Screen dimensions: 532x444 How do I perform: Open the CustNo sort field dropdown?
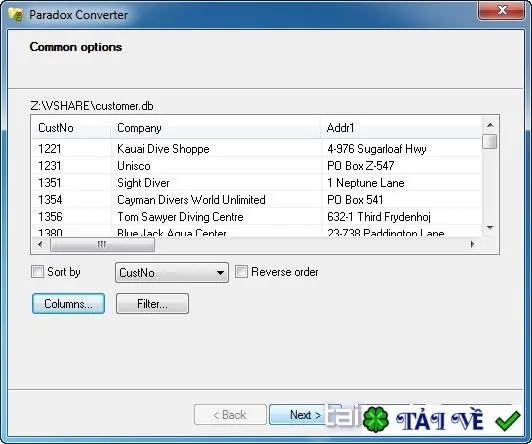172,272
